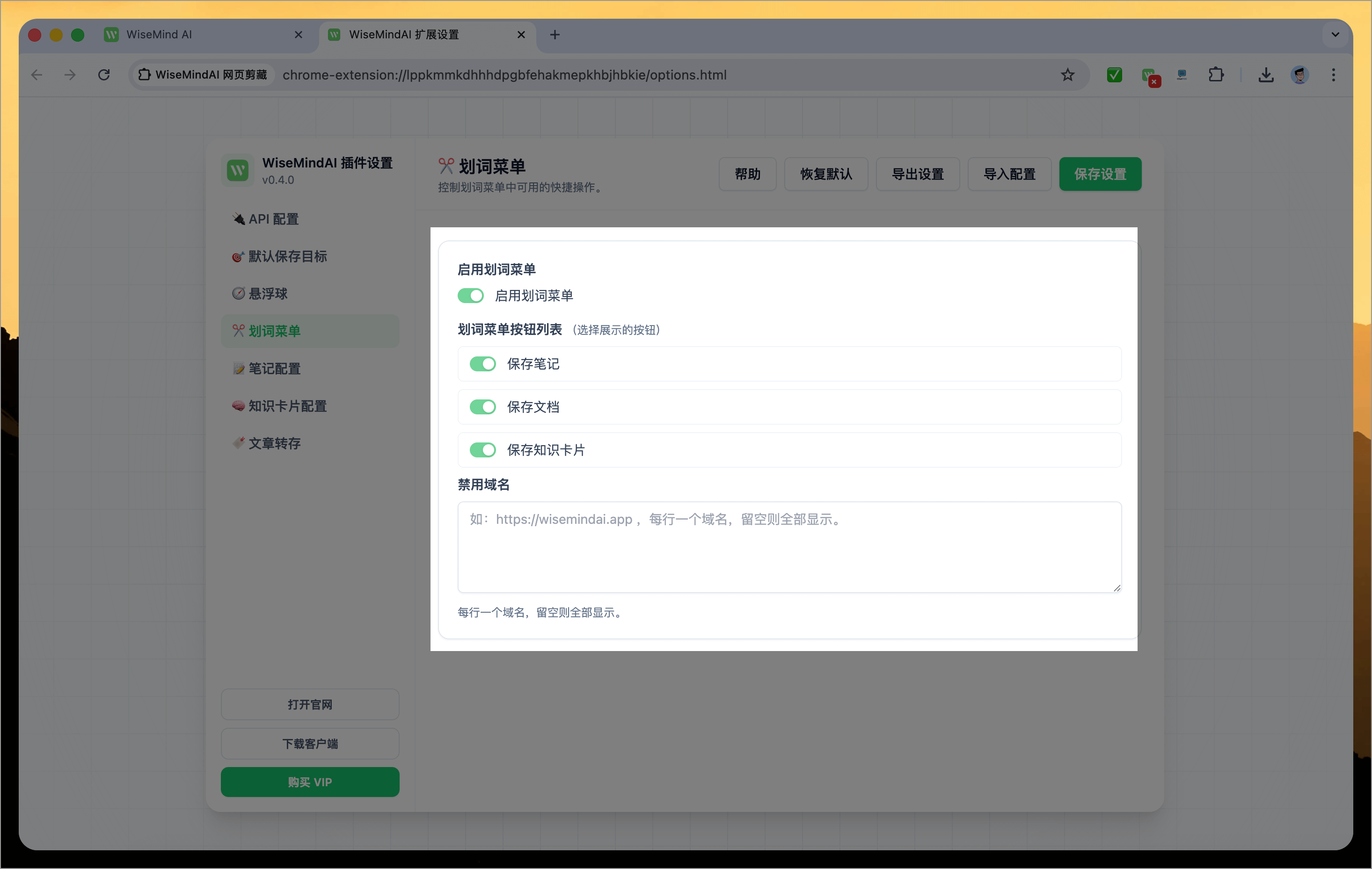Open the Chrome extensions puzzle icon
The width and height of the screenshot is (1372, 869).
[x=1217, y=75]
